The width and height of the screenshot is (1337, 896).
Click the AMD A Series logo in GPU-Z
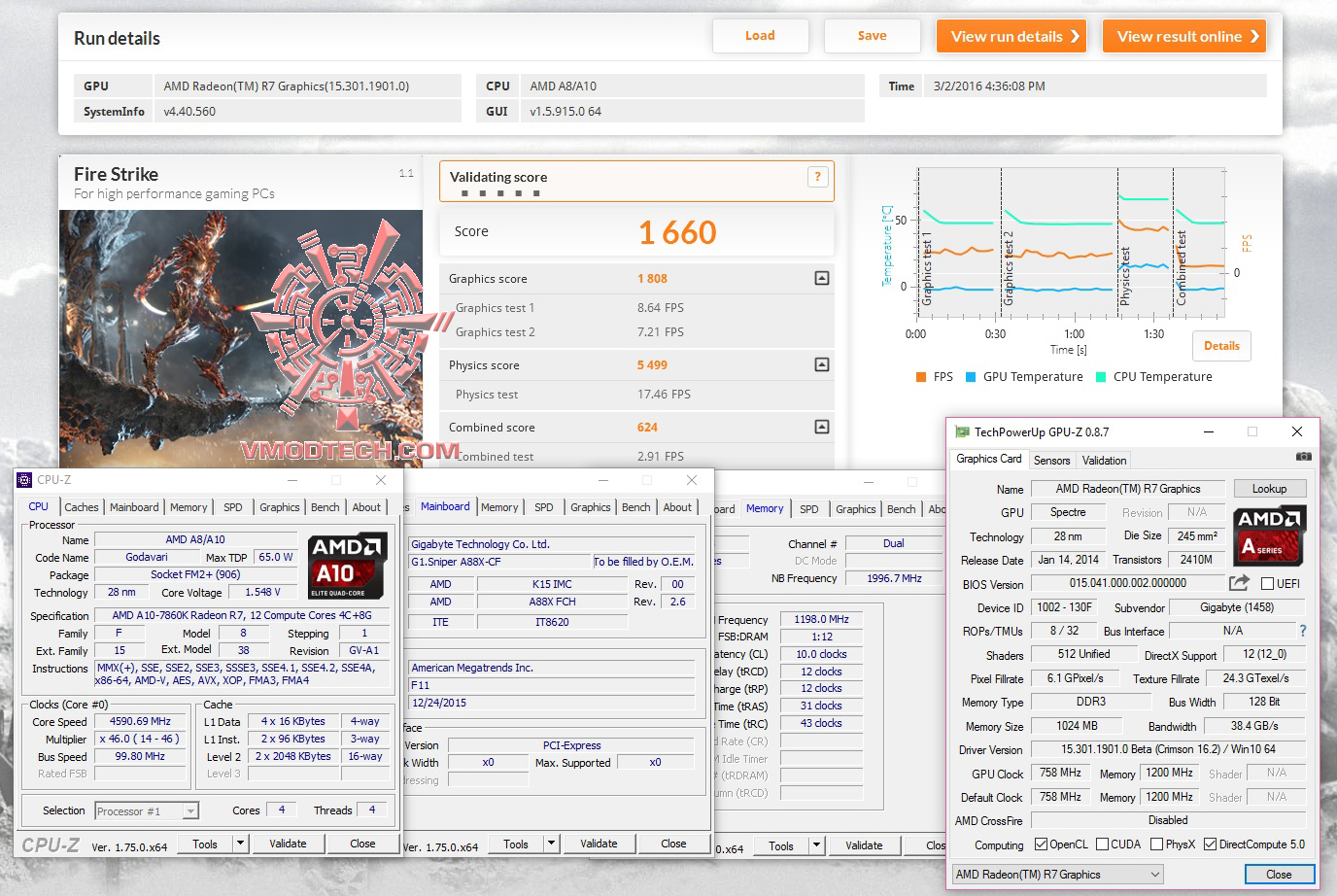pyautogui.click(x=1270, y=535)
